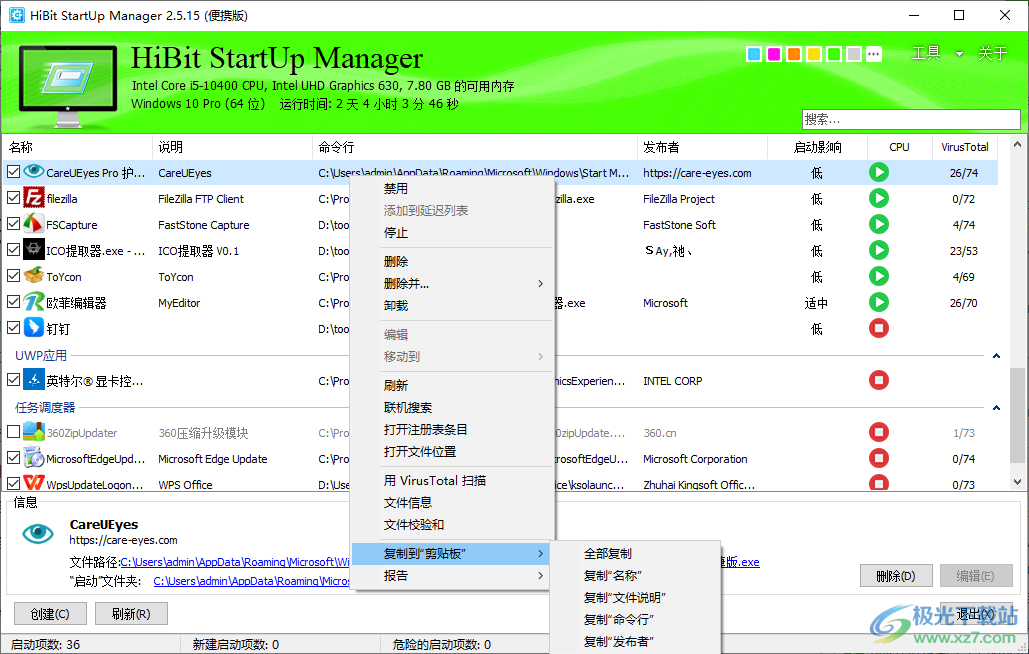Open the 文件路径 hyperlink
The image size is (1029, 654).
click(235, 562)
